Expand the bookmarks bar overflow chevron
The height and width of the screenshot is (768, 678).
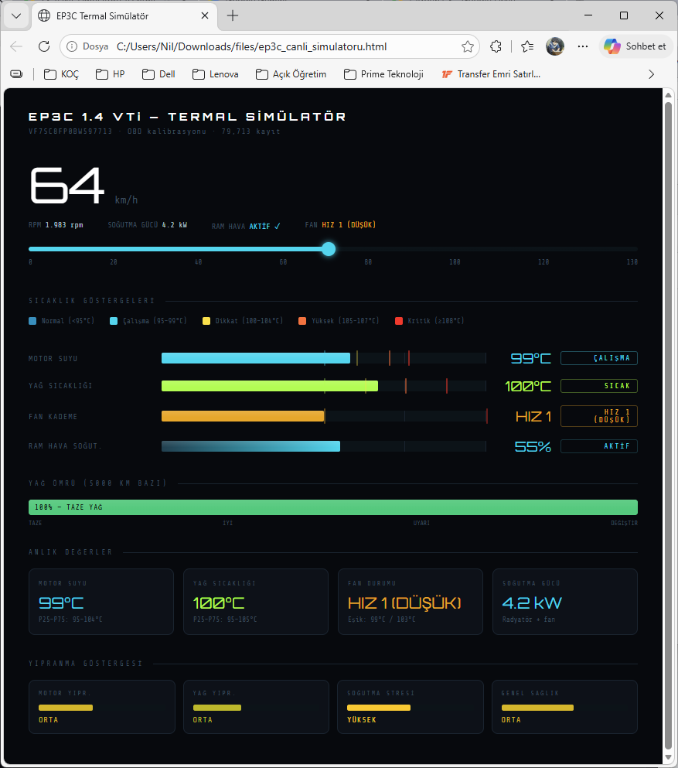pos(652,74)
